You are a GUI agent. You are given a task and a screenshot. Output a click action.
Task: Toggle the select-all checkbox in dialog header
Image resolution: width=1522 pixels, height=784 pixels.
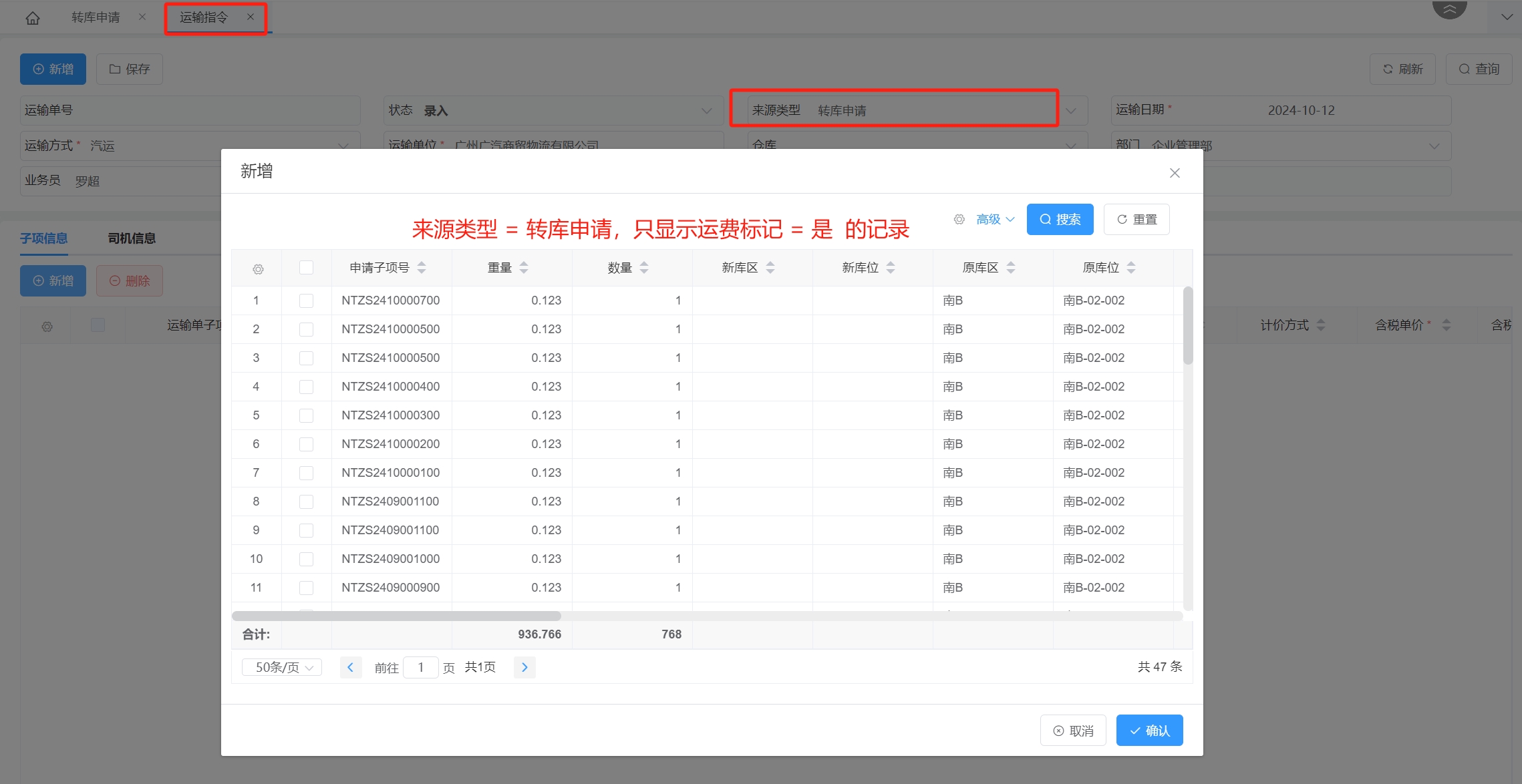306,268
